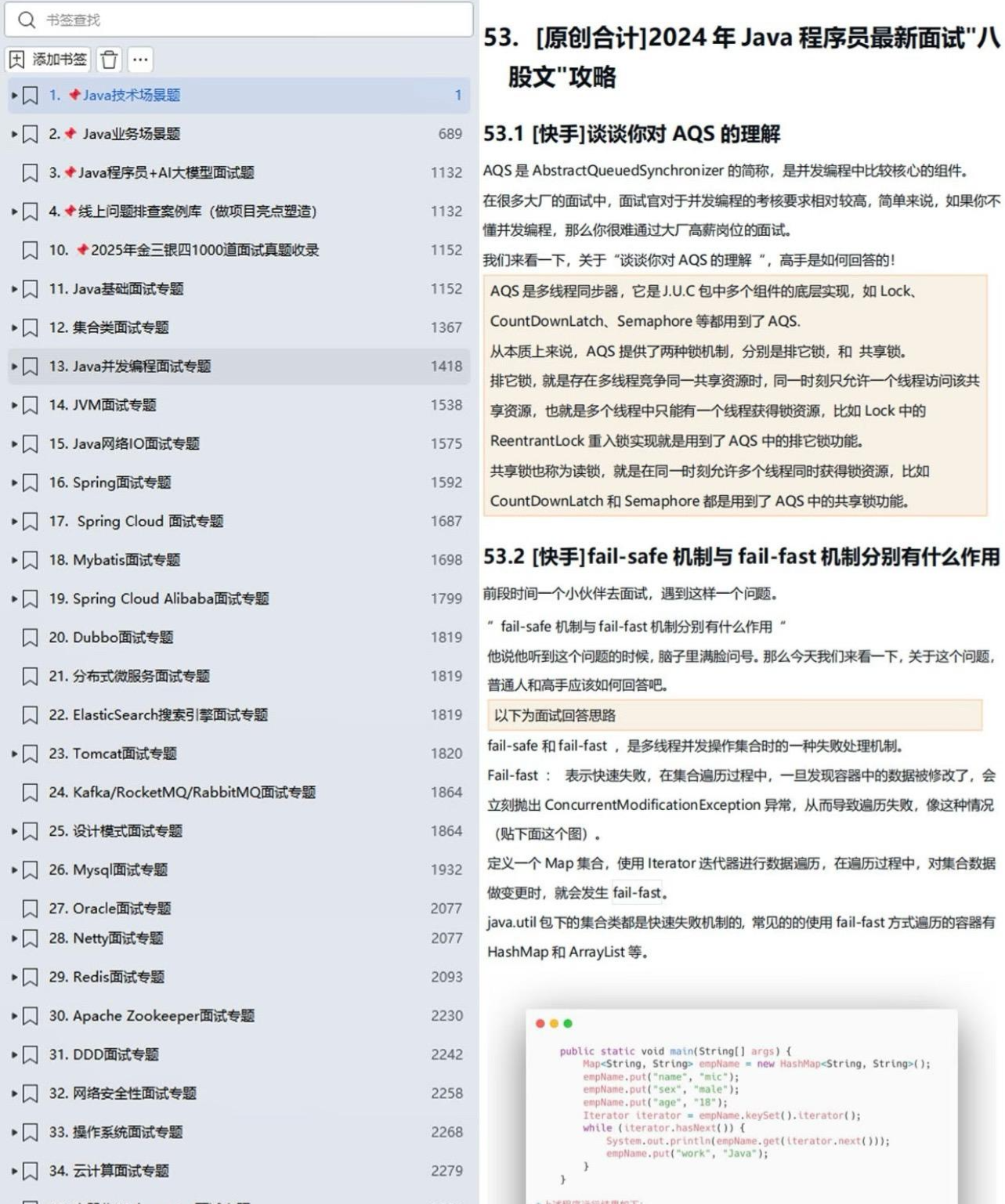Image resolution: width=1005 pixels, height=1204 pixels.
Task: Expand the 'Spring面试专题' bookmark node
Action: click(x=13, y=483)
